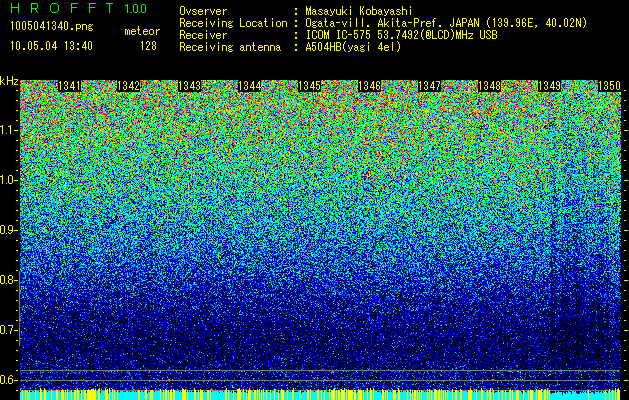This screenshot has width=629, height=400.
Task: Click the Receiving Location label
Action: (x=233, y=23)
